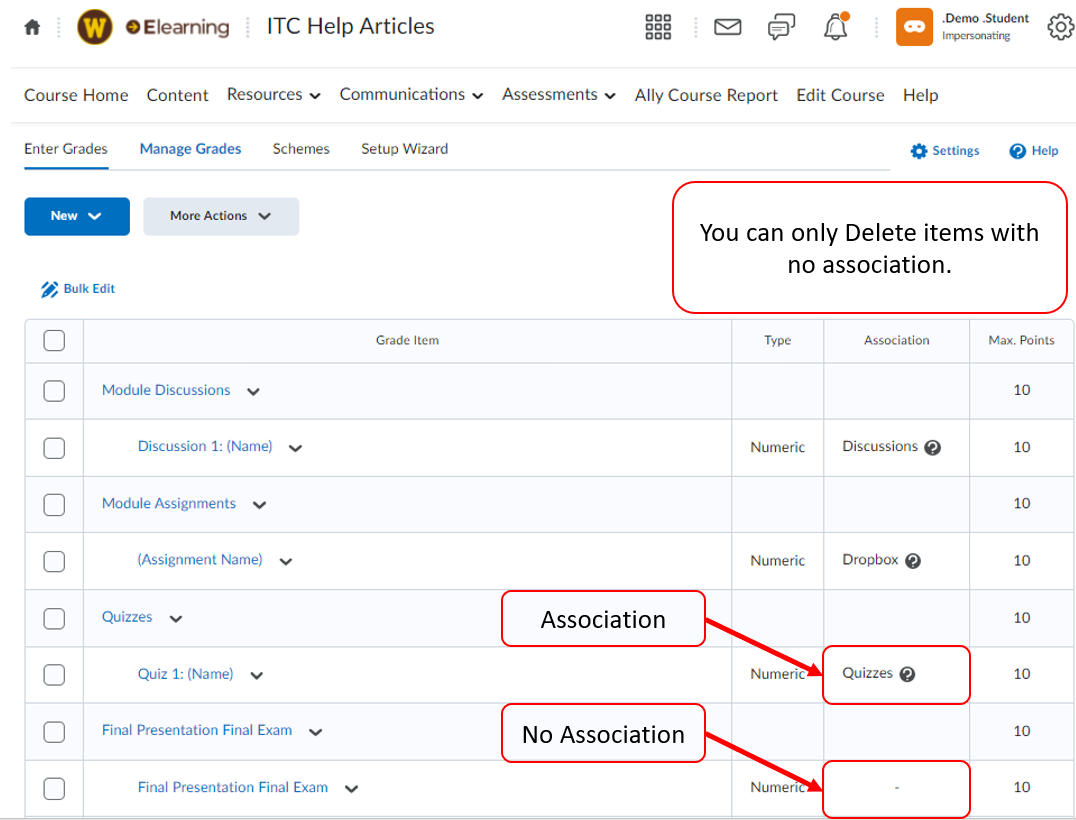The height and width of the screenshot is (820, 1076).
Task: Click the Bulk Edit pencil icon
Action: point(49,290)
